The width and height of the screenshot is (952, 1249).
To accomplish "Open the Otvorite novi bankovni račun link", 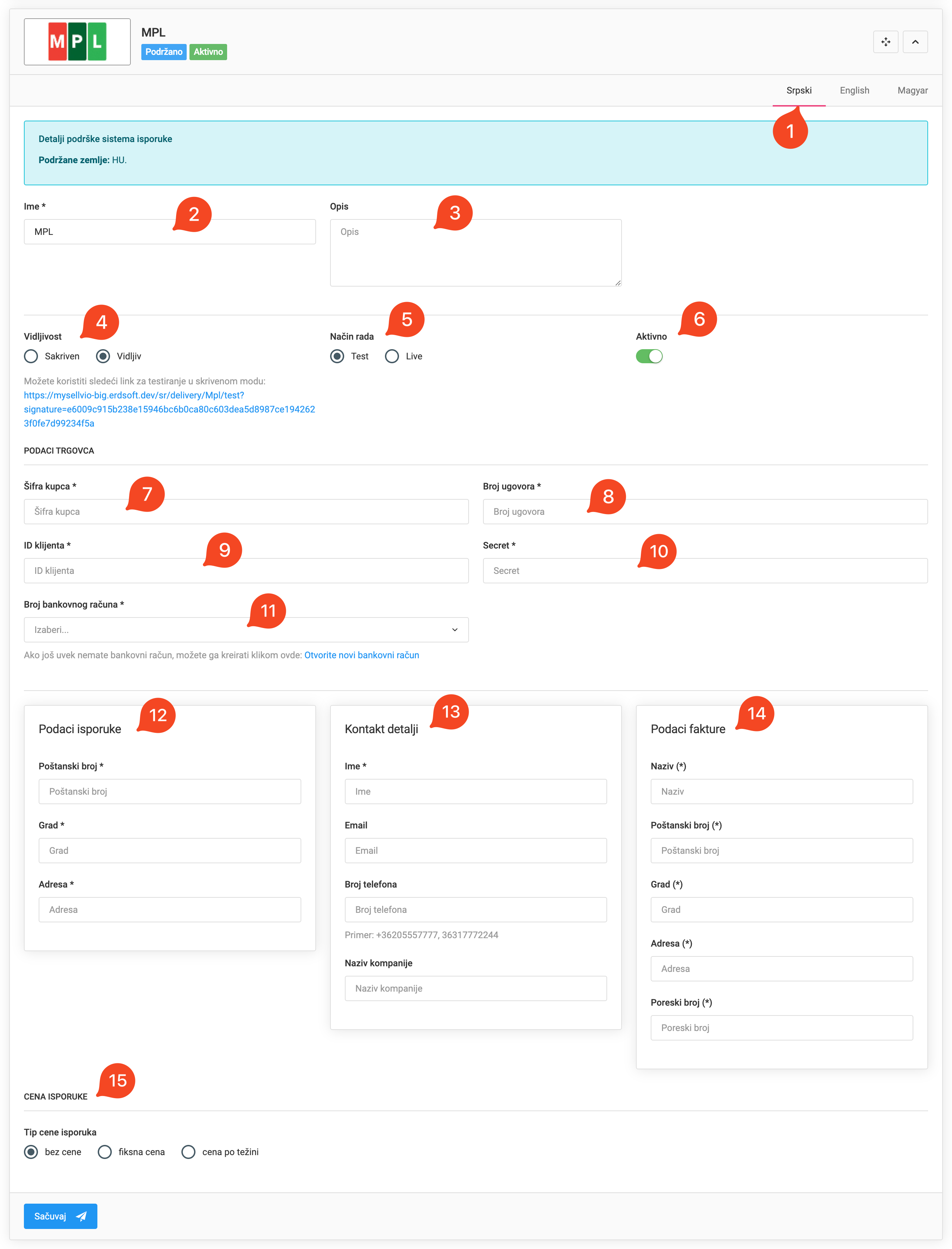I will [361, 655].
